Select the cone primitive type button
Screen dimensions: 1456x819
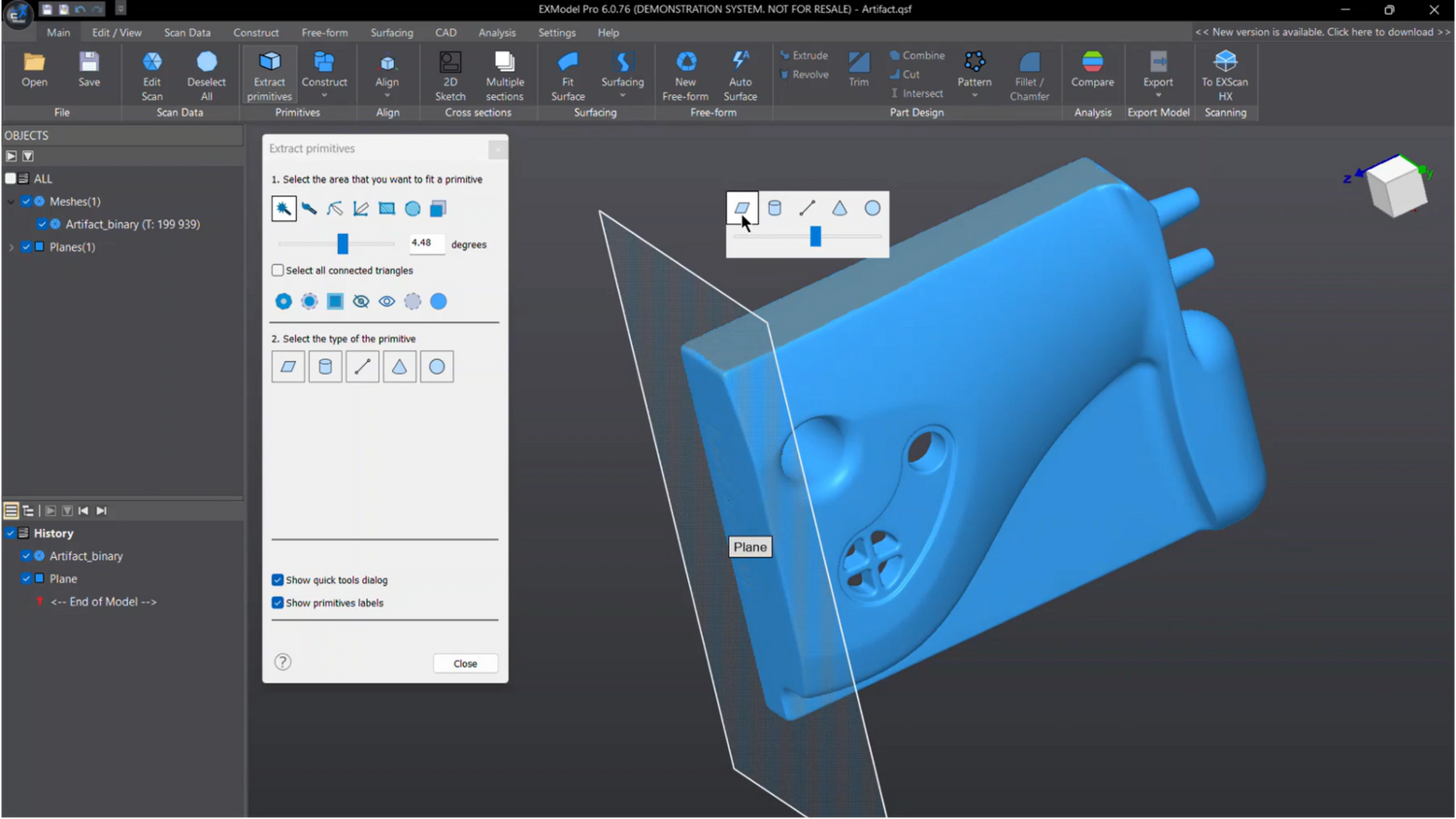pyautogui.click(x=399, y=367)
